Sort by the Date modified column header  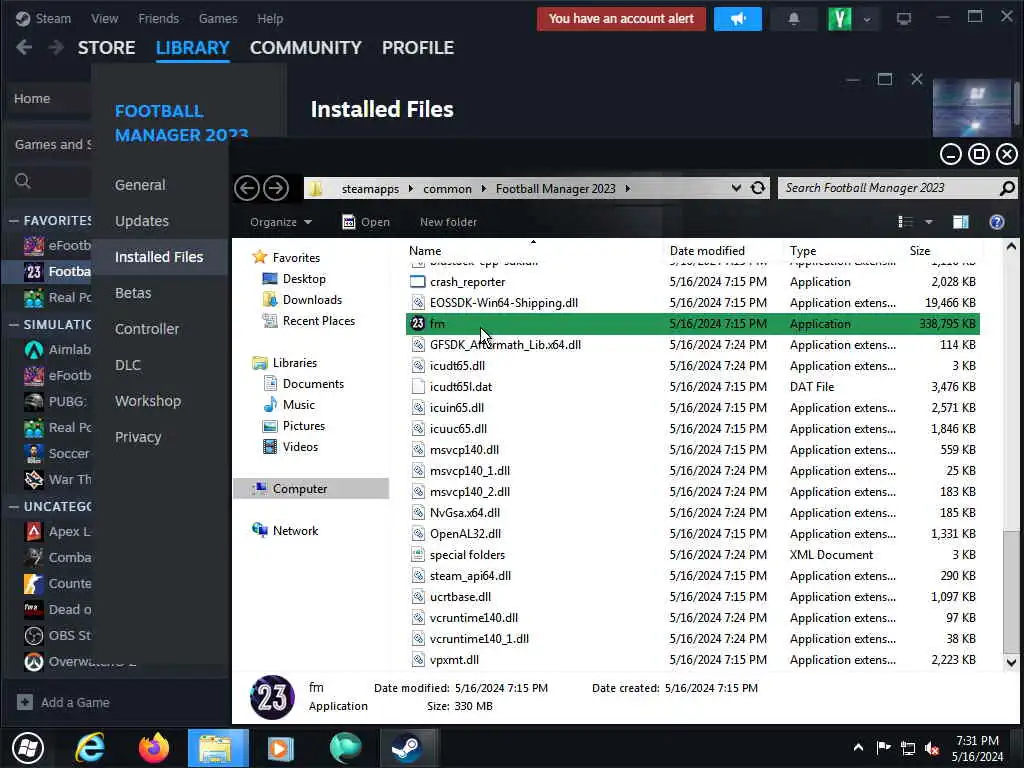[707, 251]
